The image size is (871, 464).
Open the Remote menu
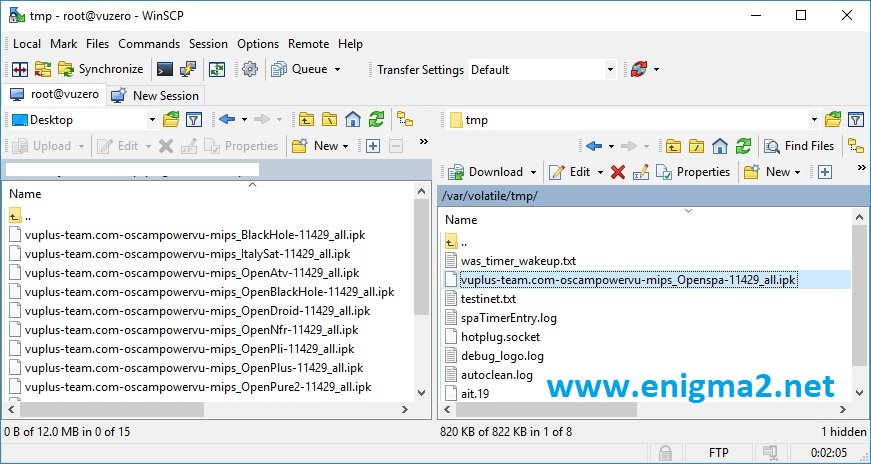coord(308,44)
